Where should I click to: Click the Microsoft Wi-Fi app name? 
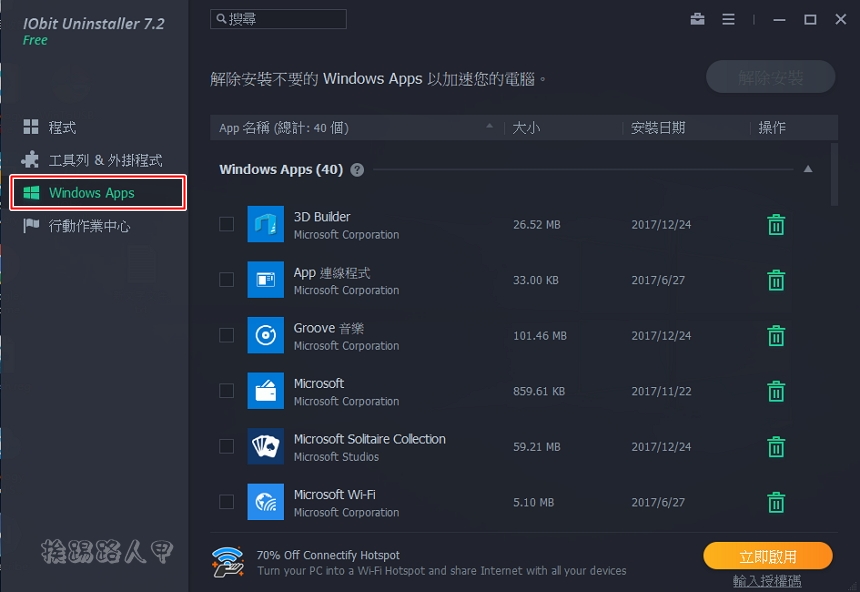[335, 494]
